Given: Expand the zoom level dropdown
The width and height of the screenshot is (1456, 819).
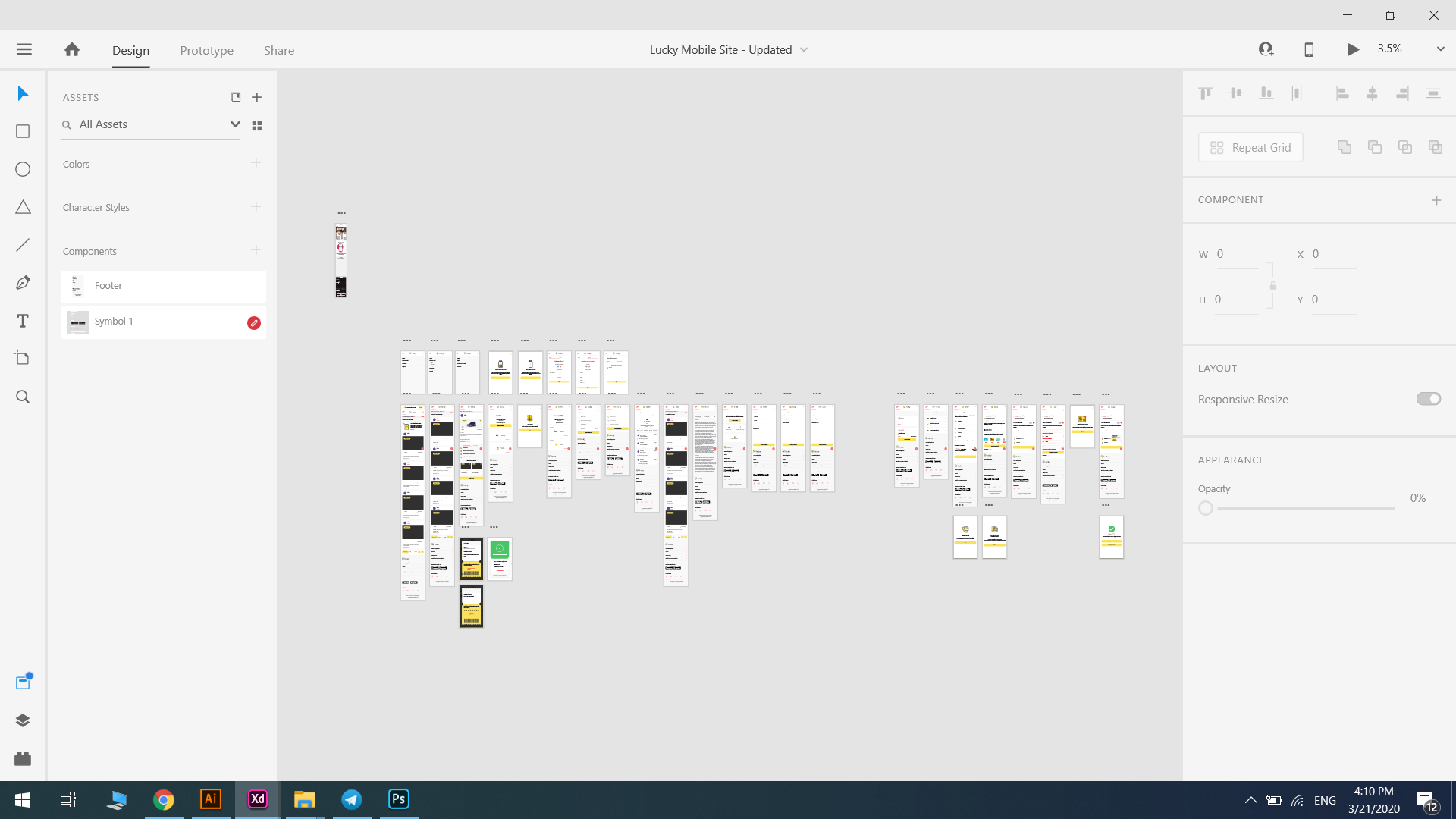Looking at the screenshot, I should tap(1440, 49).
